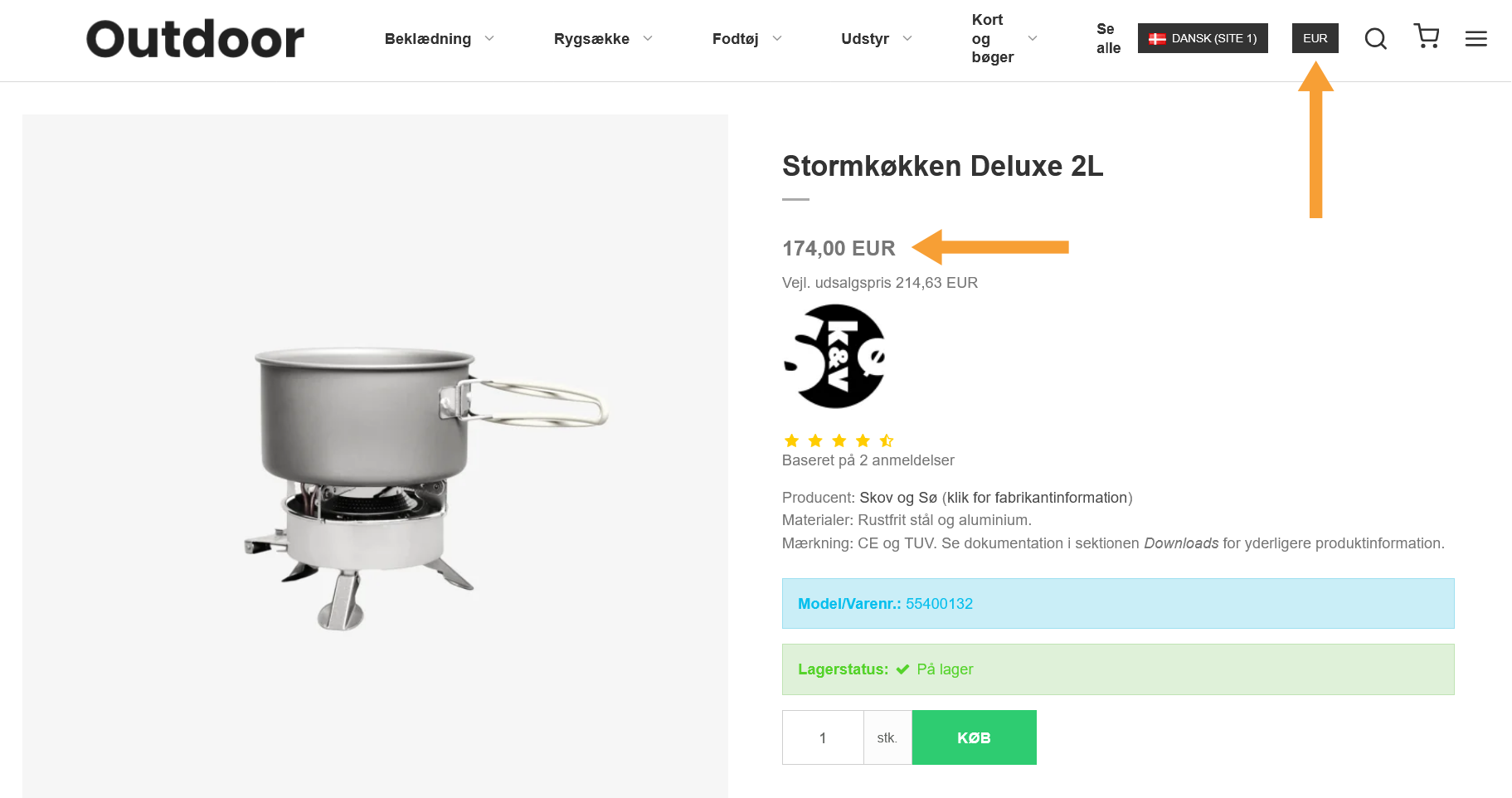
Task: Click the quantity input field
Action: (822, 737)
